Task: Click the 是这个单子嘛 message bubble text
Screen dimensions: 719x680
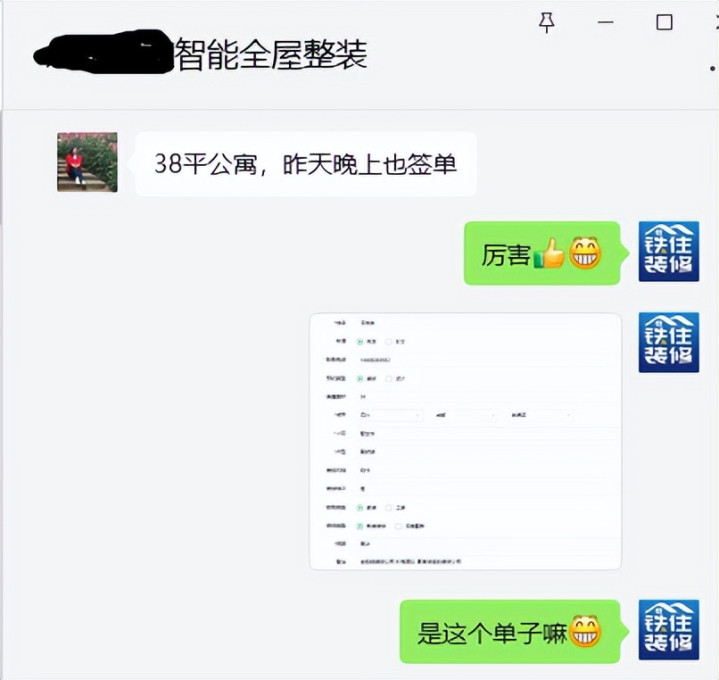Action: pyautogui.click(x=492, y=633)
